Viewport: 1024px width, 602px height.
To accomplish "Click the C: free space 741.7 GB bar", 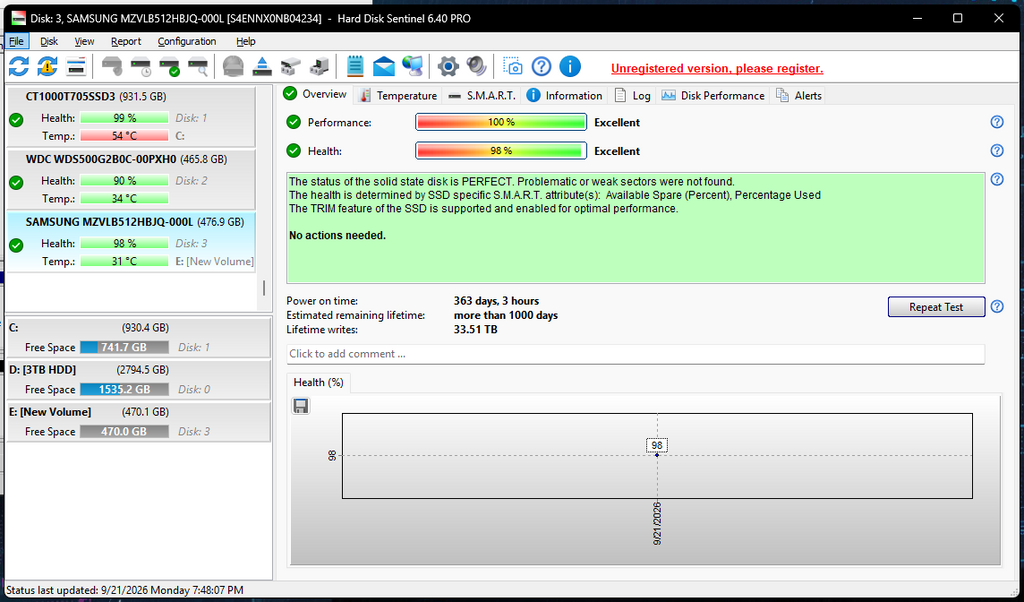I will click(x=124, y=347).
